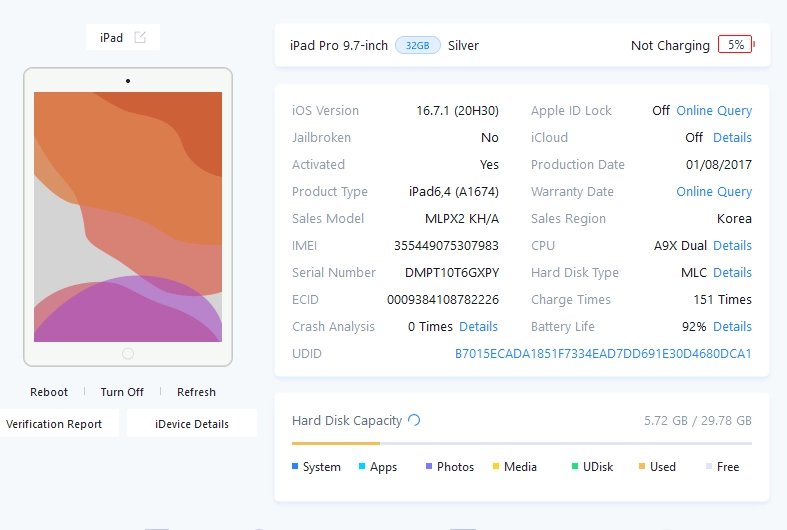Open Online Query for Apple ID Lock

(x=714, y=110)
